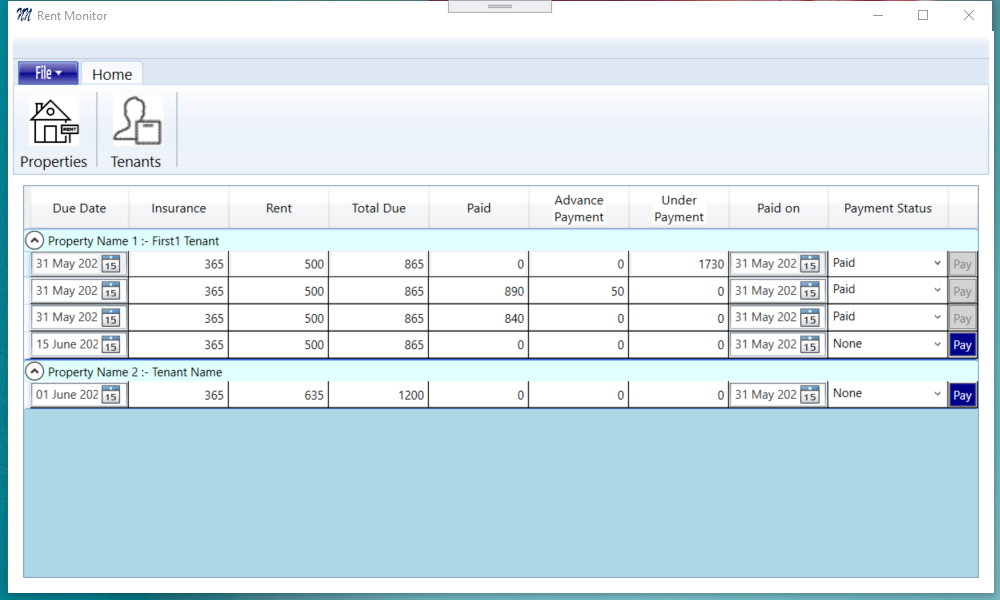The height and width of the screenshot is (600, 1000).
Task: Click the Paid cell showing 890
Action: (x=479, y=291)
